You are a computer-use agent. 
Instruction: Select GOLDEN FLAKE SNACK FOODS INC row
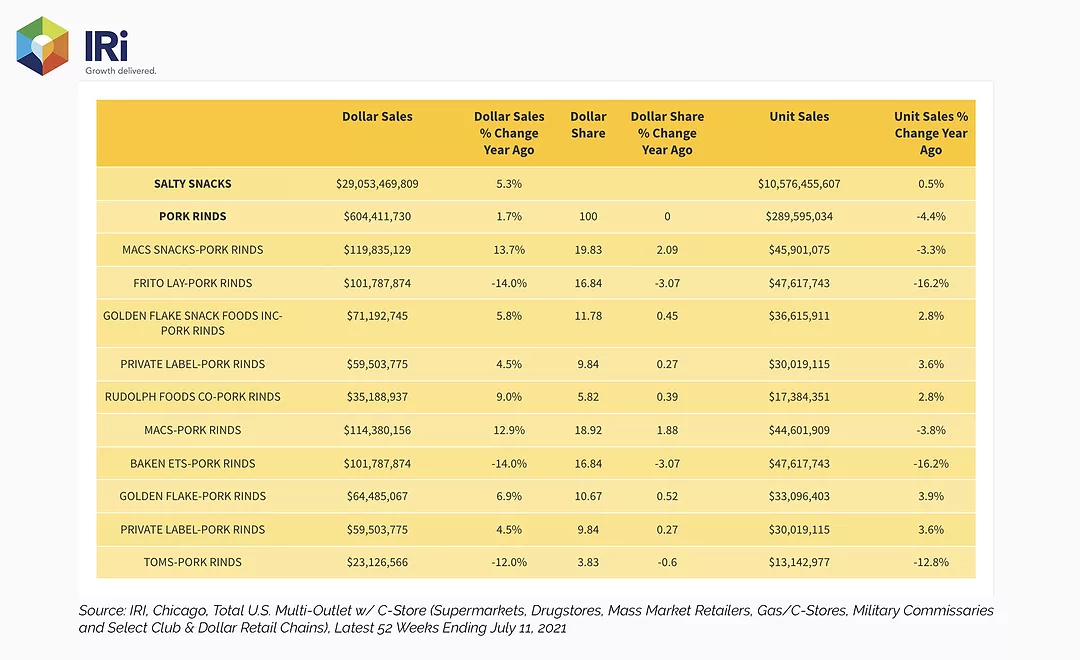[x=536, y=323]
